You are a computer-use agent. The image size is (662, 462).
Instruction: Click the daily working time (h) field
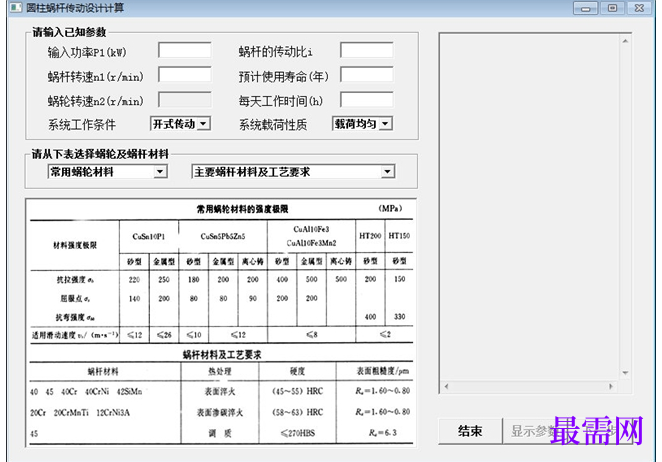tap(367, 100)
